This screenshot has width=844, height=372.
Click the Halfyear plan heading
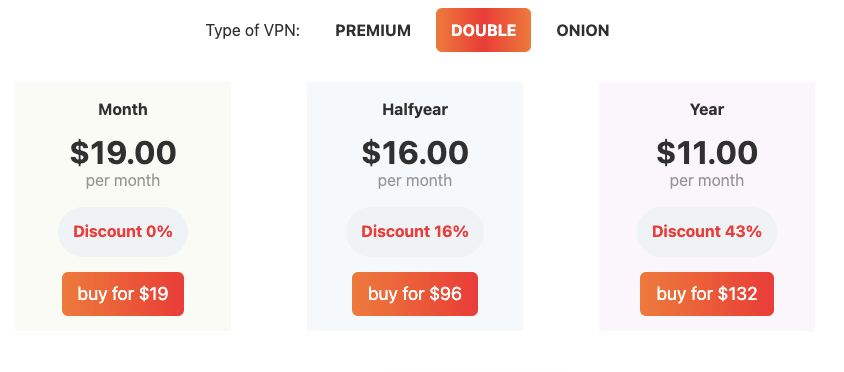click(414, 109)
